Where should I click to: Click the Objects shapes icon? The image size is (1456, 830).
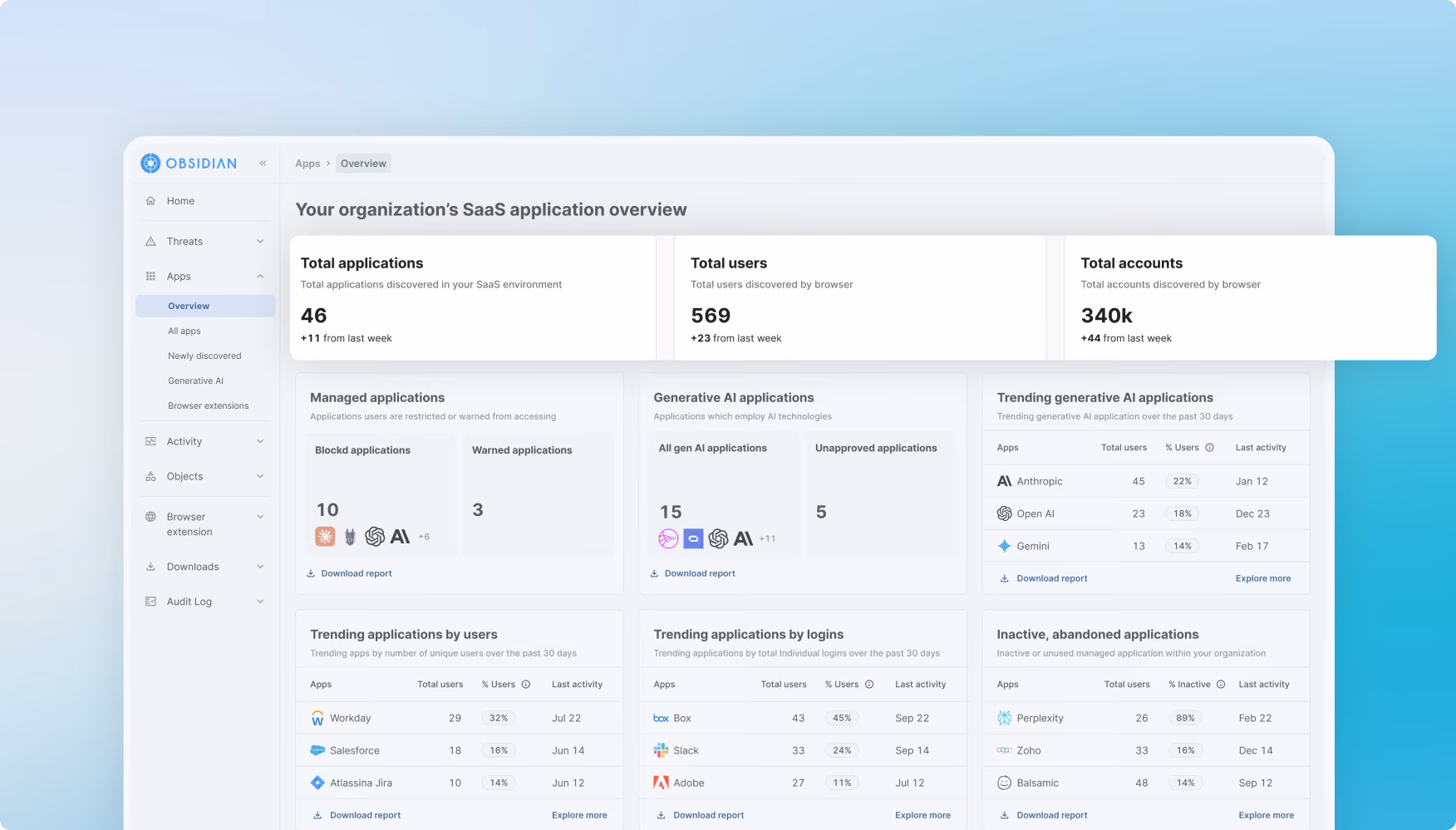[150, 476]
